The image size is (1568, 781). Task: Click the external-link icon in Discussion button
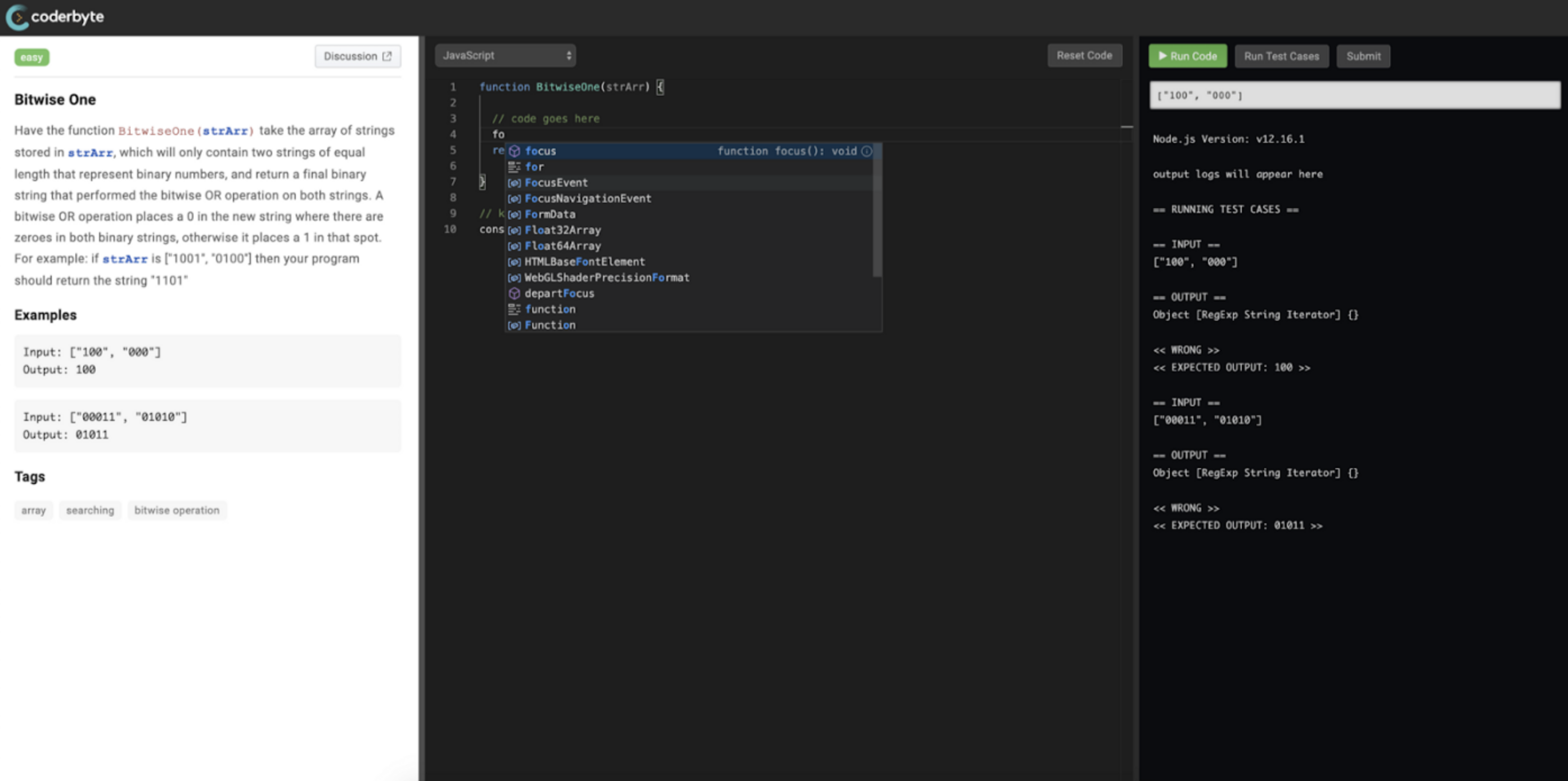pos(387,56)
